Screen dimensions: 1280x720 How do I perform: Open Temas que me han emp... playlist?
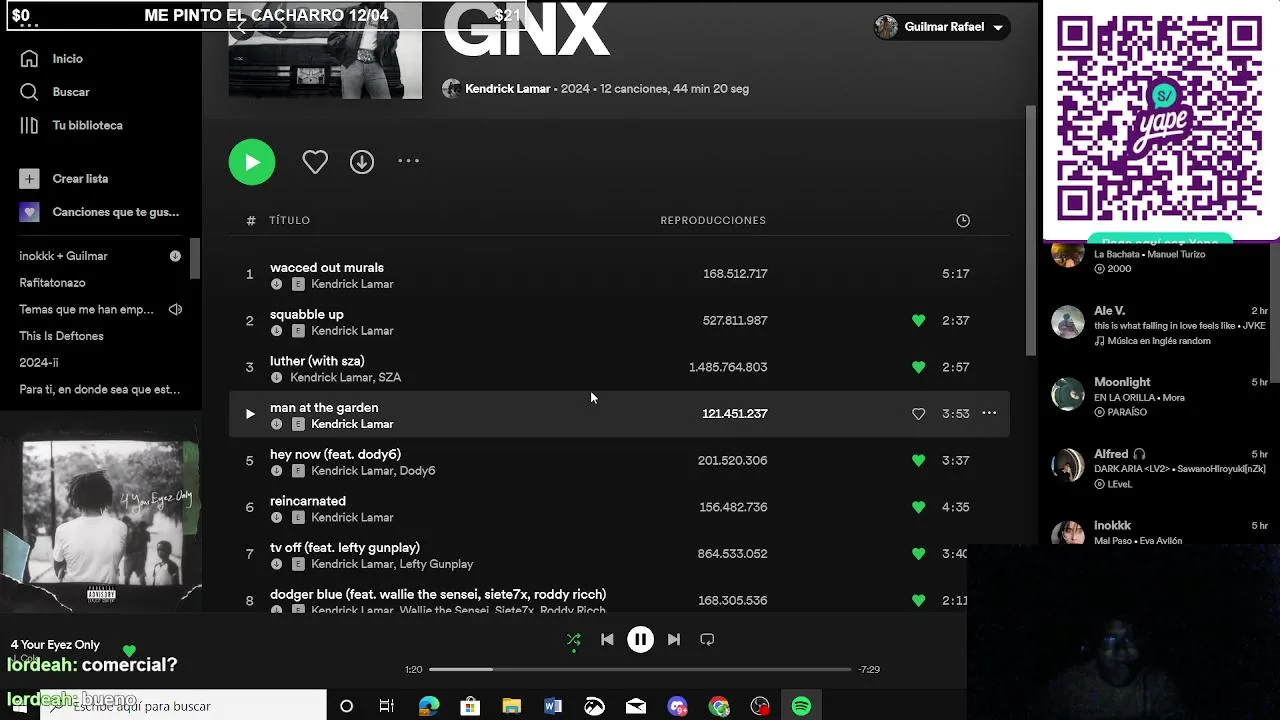click(86, 309)
